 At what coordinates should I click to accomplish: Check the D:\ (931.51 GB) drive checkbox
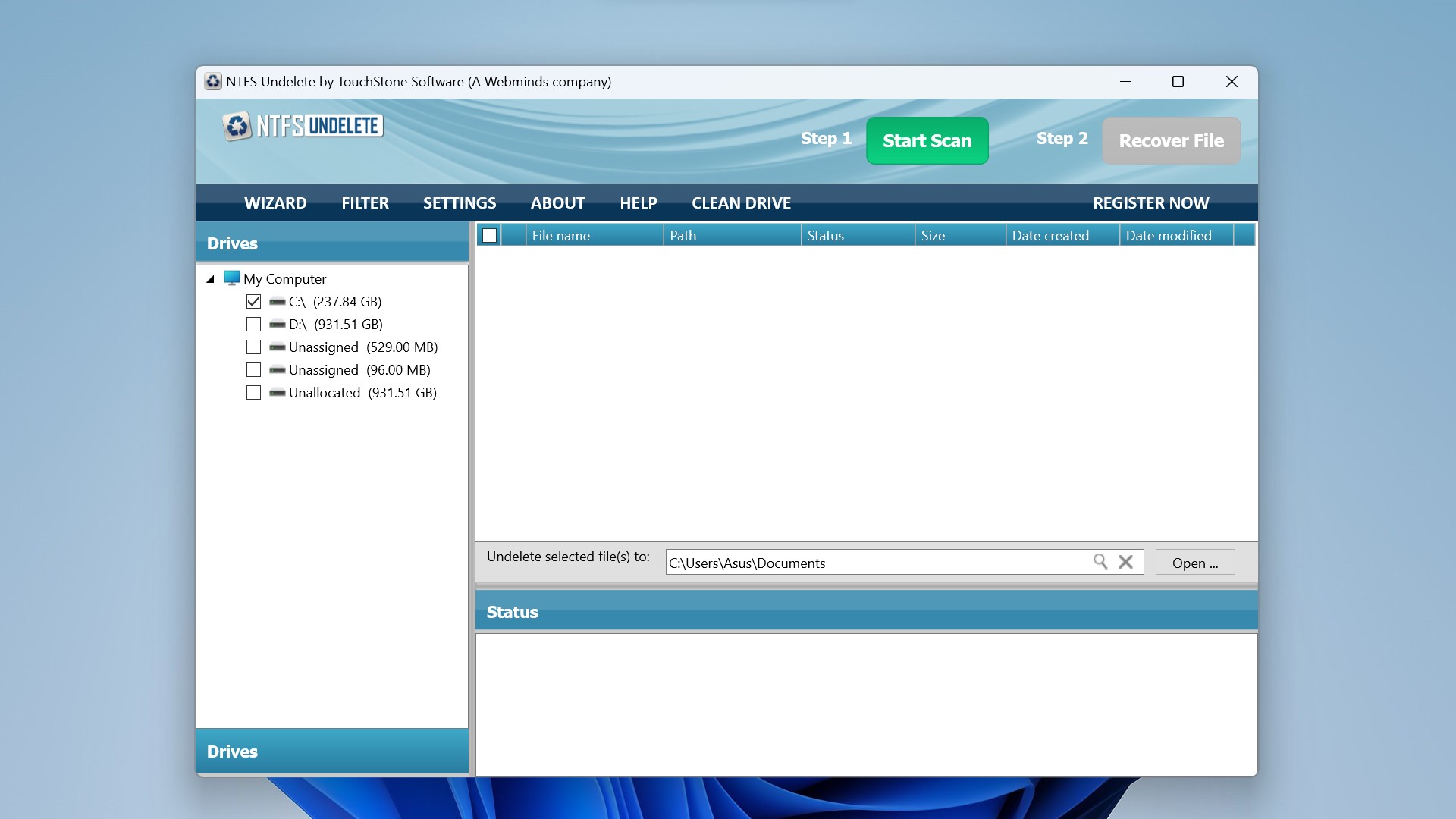point(253,325)
